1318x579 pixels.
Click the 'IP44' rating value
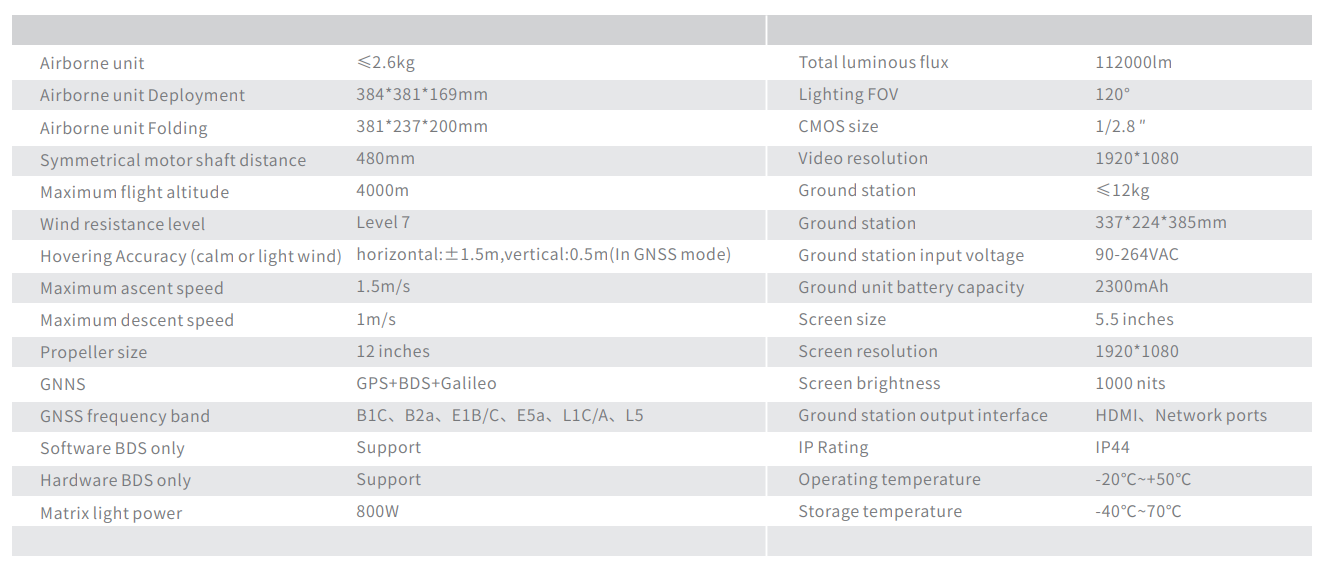coord(1112,447)
